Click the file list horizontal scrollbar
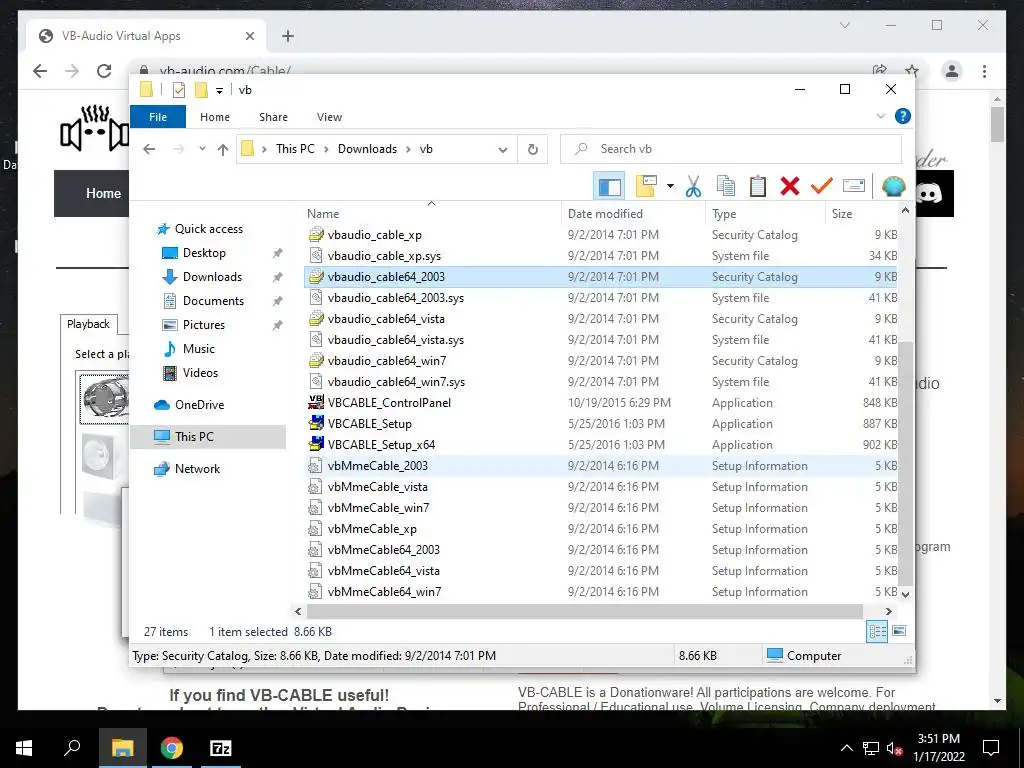The image size is (1024, 768). pyautogui.click(x=584, y=611)
